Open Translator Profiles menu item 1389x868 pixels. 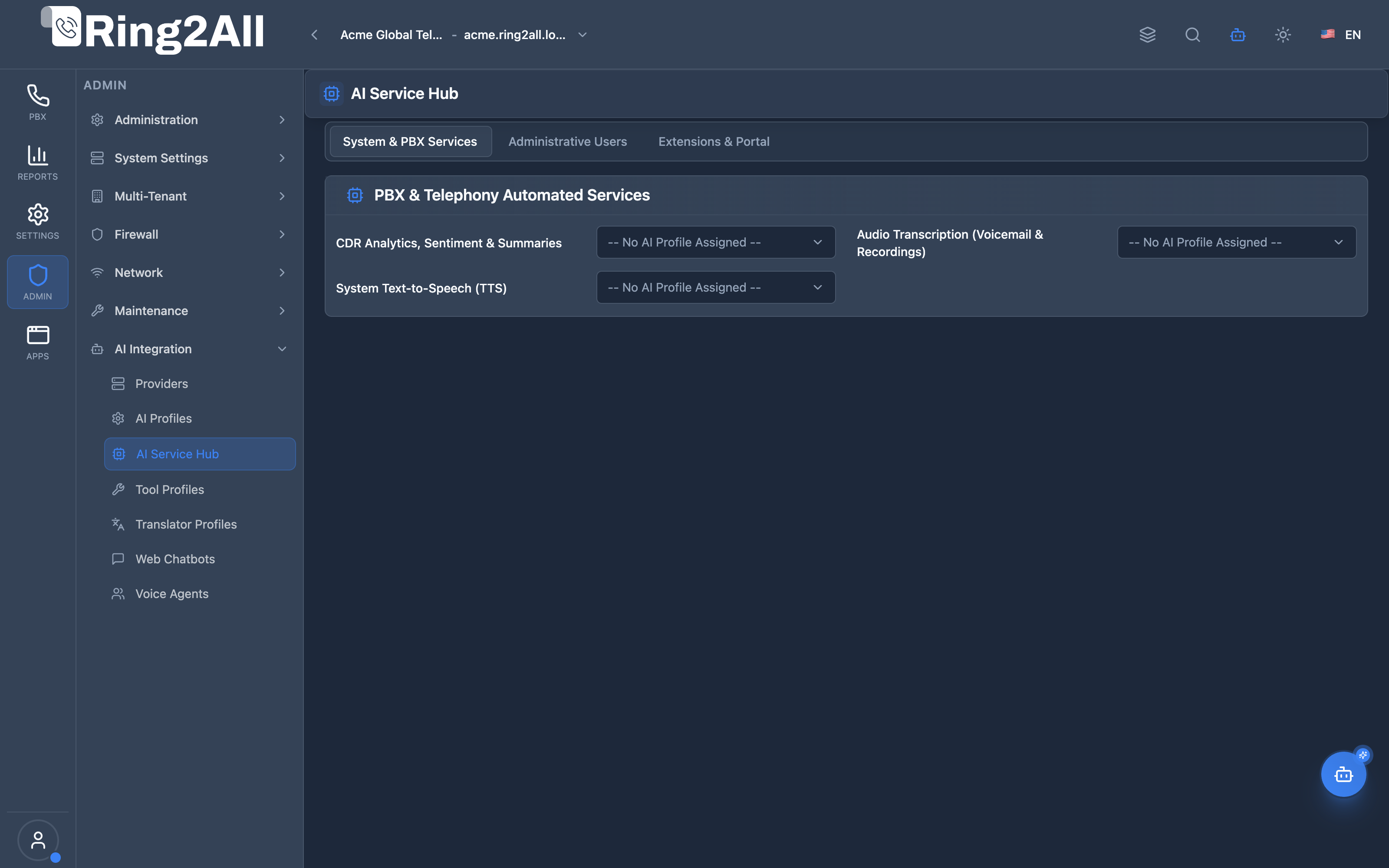pyautogui.click(x=200, y=524)
